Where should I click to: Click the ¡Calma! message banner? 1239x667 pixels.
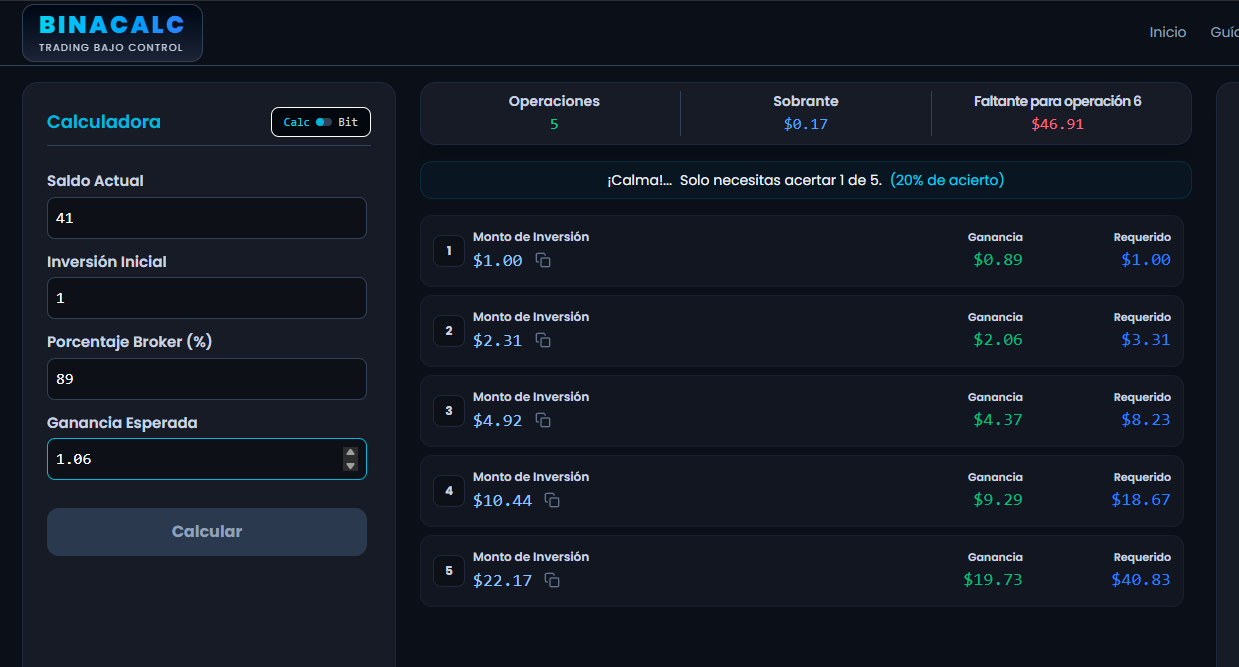coord(805,179)
